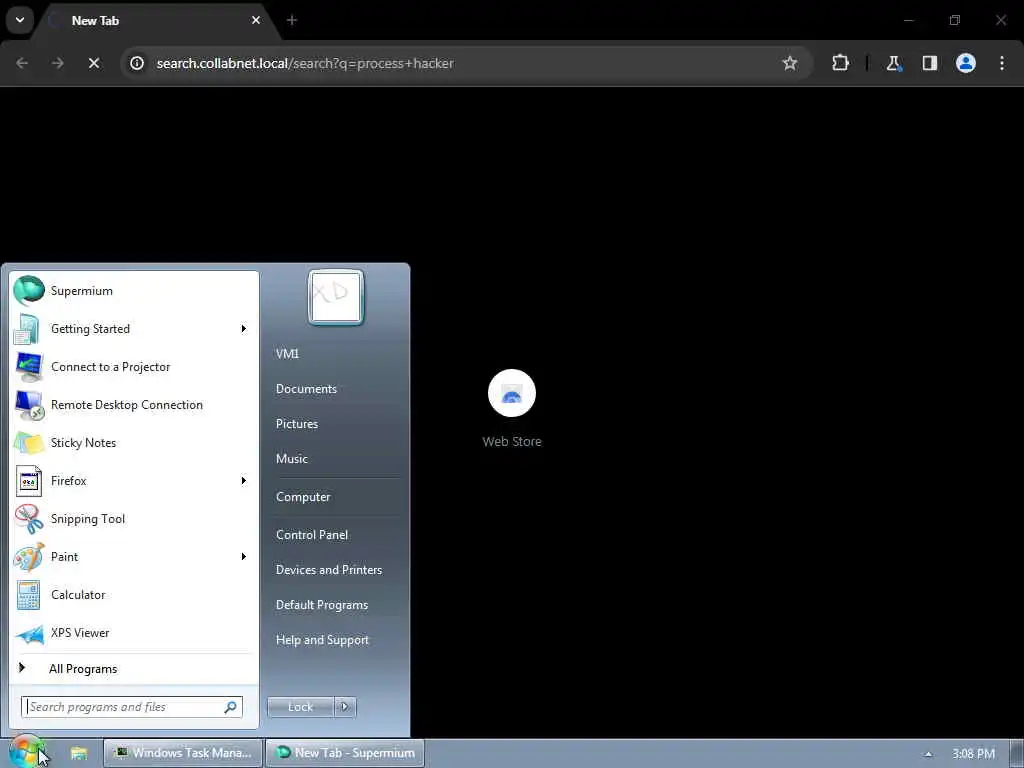Viewport: 1024px width, 768px height.
Task: Click the taskbar clock showing 3:08 PM
Action: [973, 754]
